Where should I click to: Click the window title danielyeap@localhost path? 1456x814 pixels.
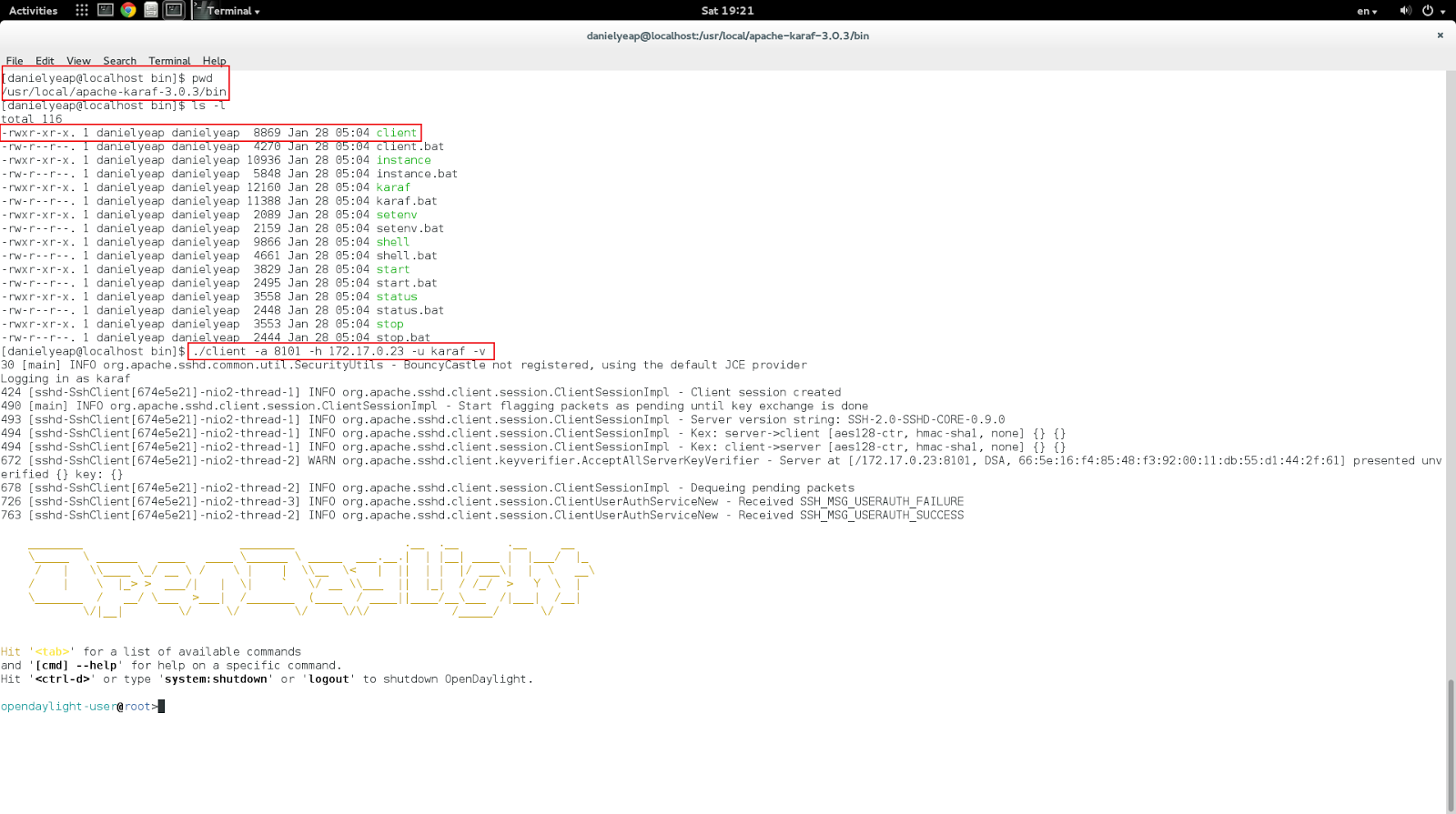(727, 36)
